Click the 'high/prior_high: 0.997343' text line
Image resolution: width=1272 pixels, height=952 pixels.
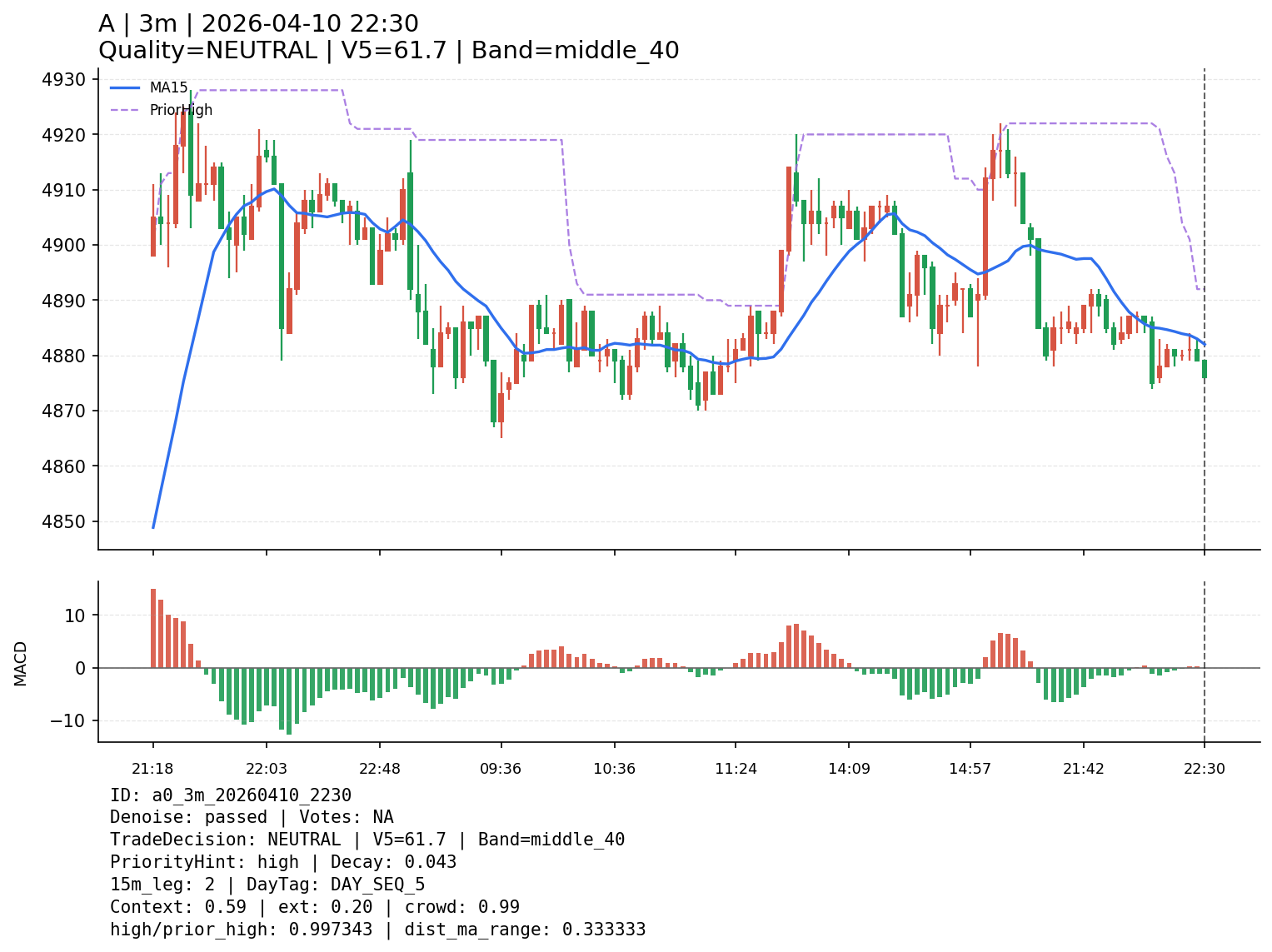coord(377,930)
